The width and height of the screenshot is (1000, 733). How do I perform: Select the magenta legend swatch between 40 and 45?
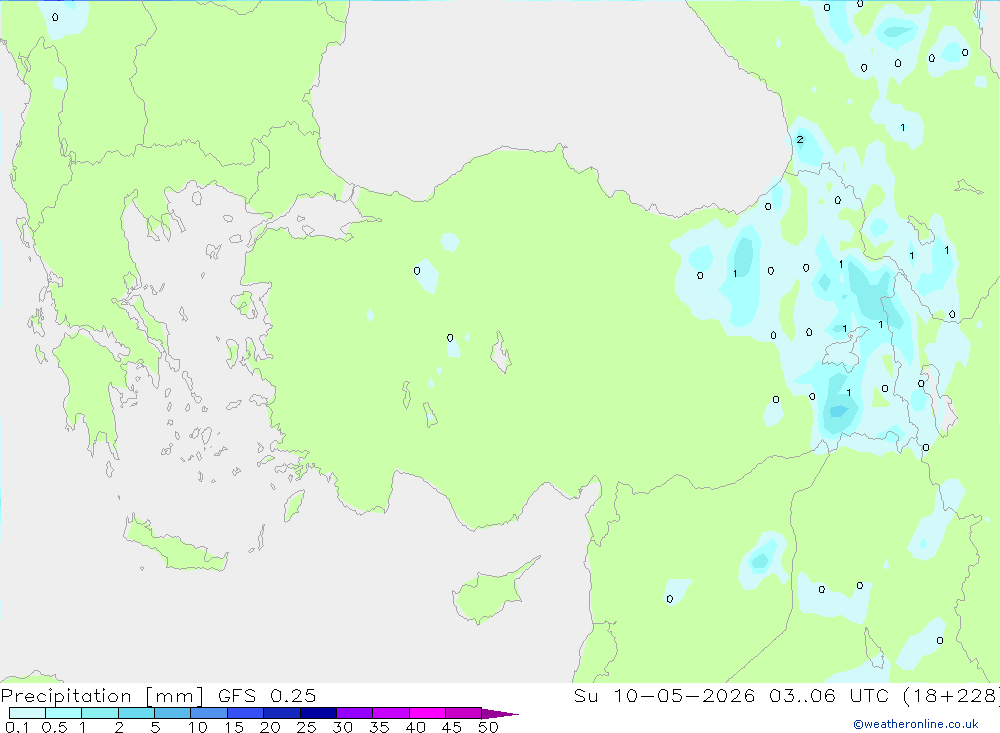[x=427, y=713]
